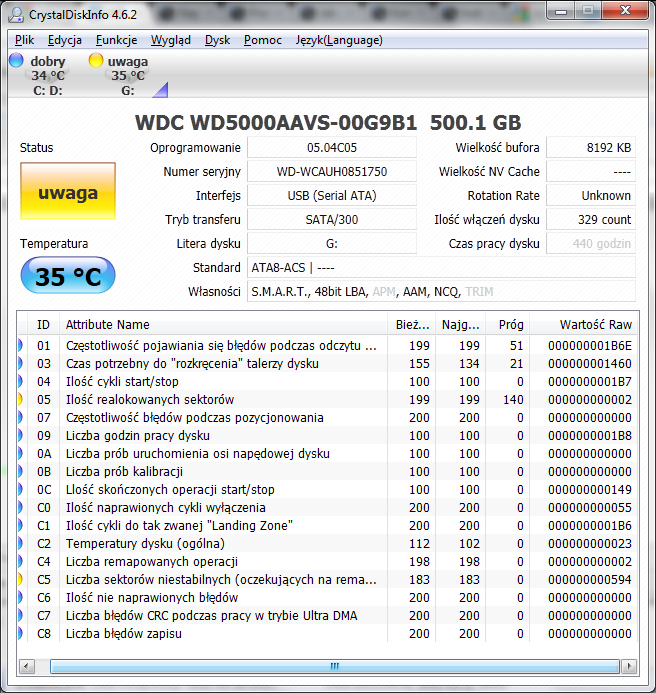Click the scrollbar left arrow

pyautogui.click(x=27, y=666)
